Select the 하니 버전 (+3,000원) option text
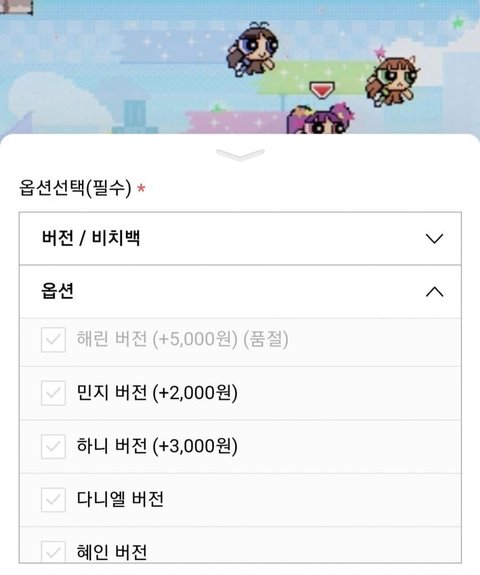This screenshot has height=575, width=480. pyautogui.click(x=157, y=446)
